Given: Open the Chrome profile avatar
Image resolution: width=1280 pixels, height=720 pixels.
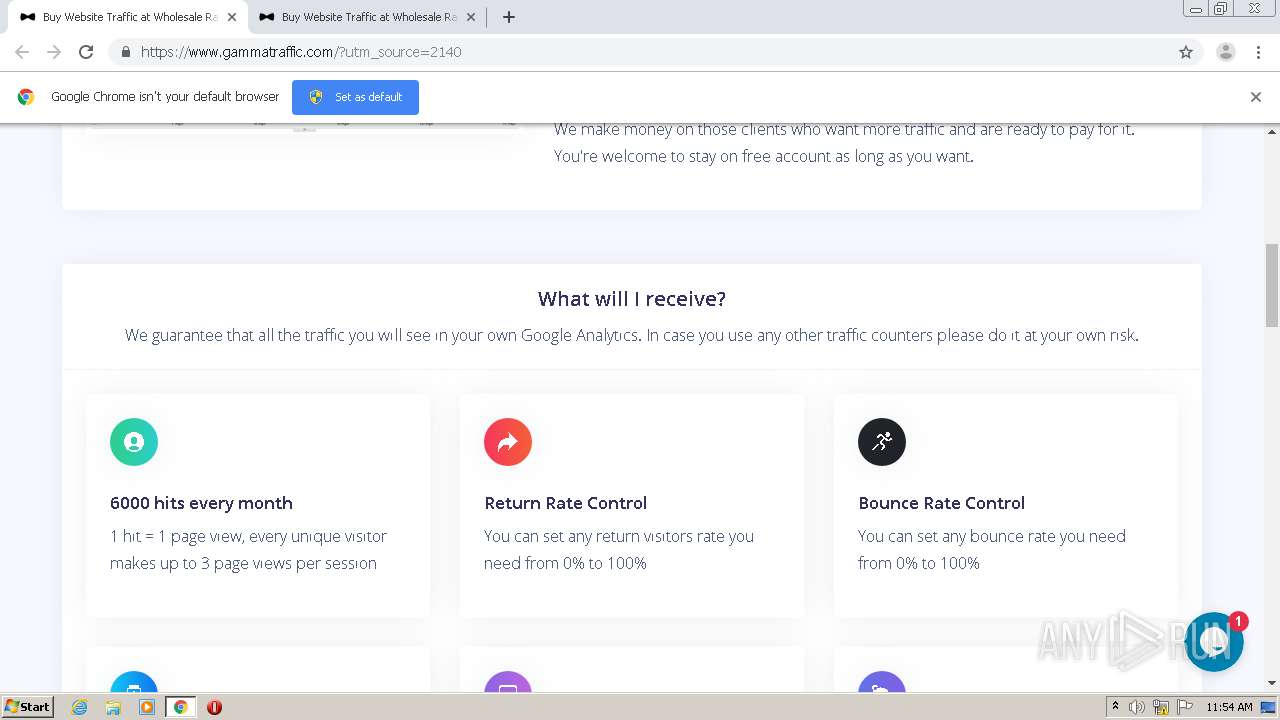Looking at the screenshot, I should [x=1226, y=52].
